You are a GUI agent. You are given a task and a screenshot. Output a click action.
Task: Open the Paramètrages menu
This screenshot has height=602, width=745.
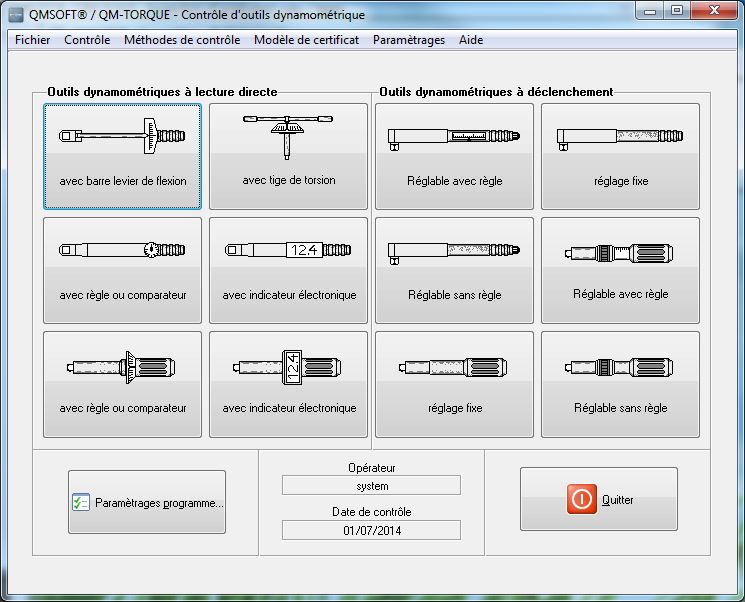[x=409, y=40]
